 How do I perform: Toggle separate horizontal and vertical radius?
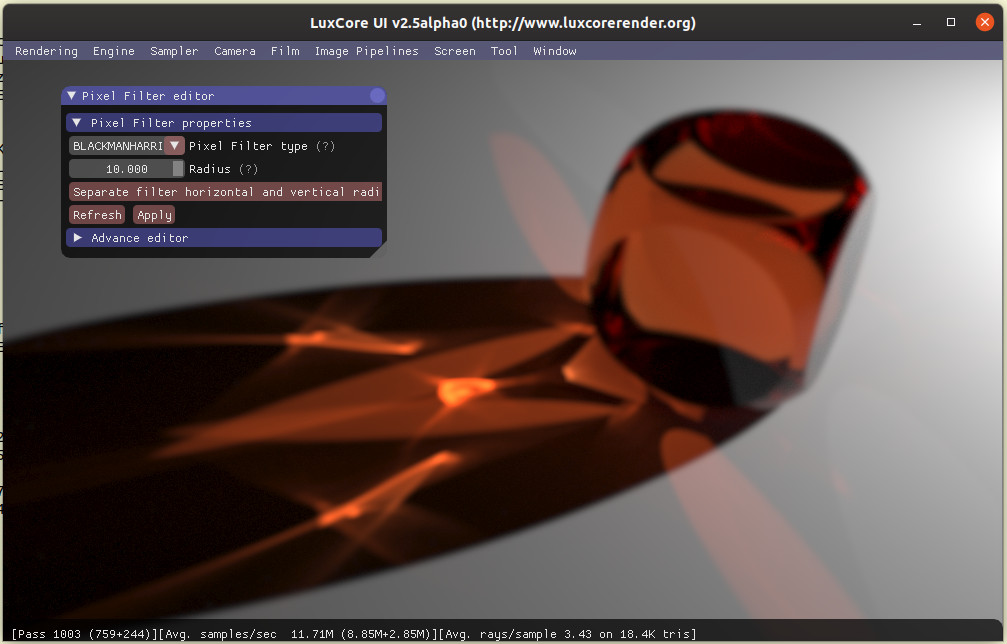(x=225, y=192)
